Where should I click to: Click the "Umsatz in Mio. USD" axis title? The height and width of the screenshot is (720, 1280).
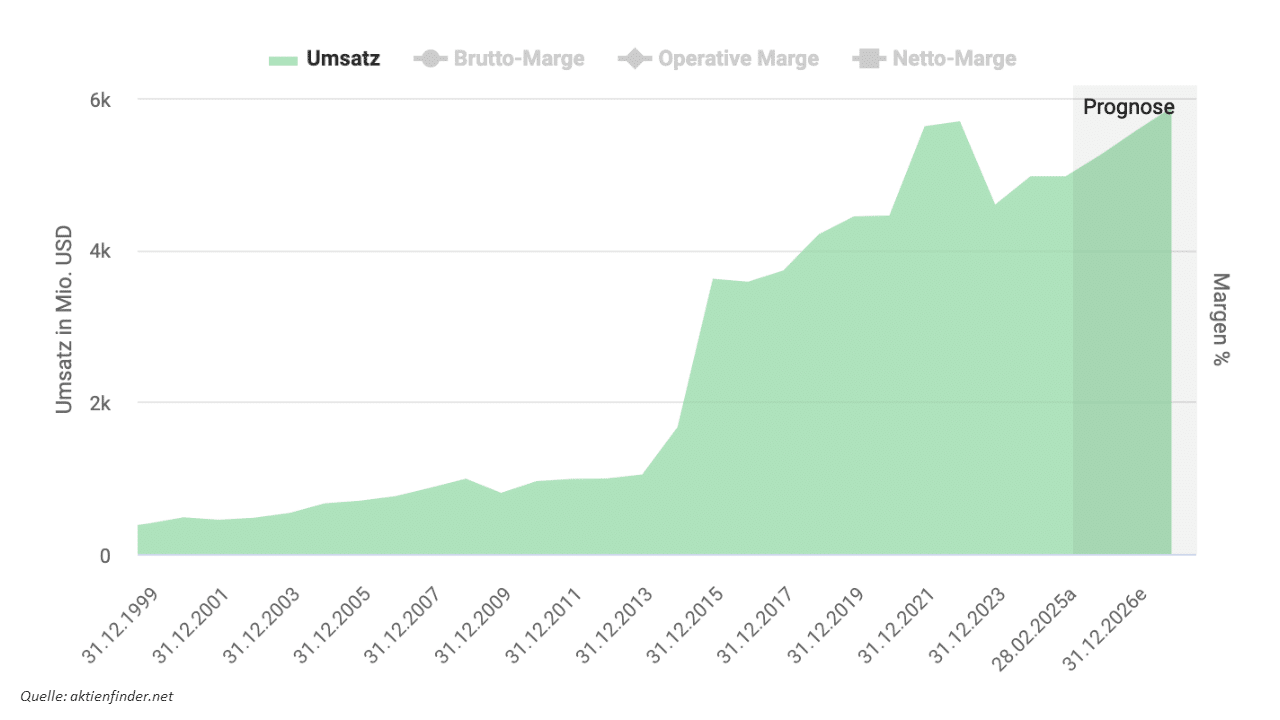tap(65, 320)
